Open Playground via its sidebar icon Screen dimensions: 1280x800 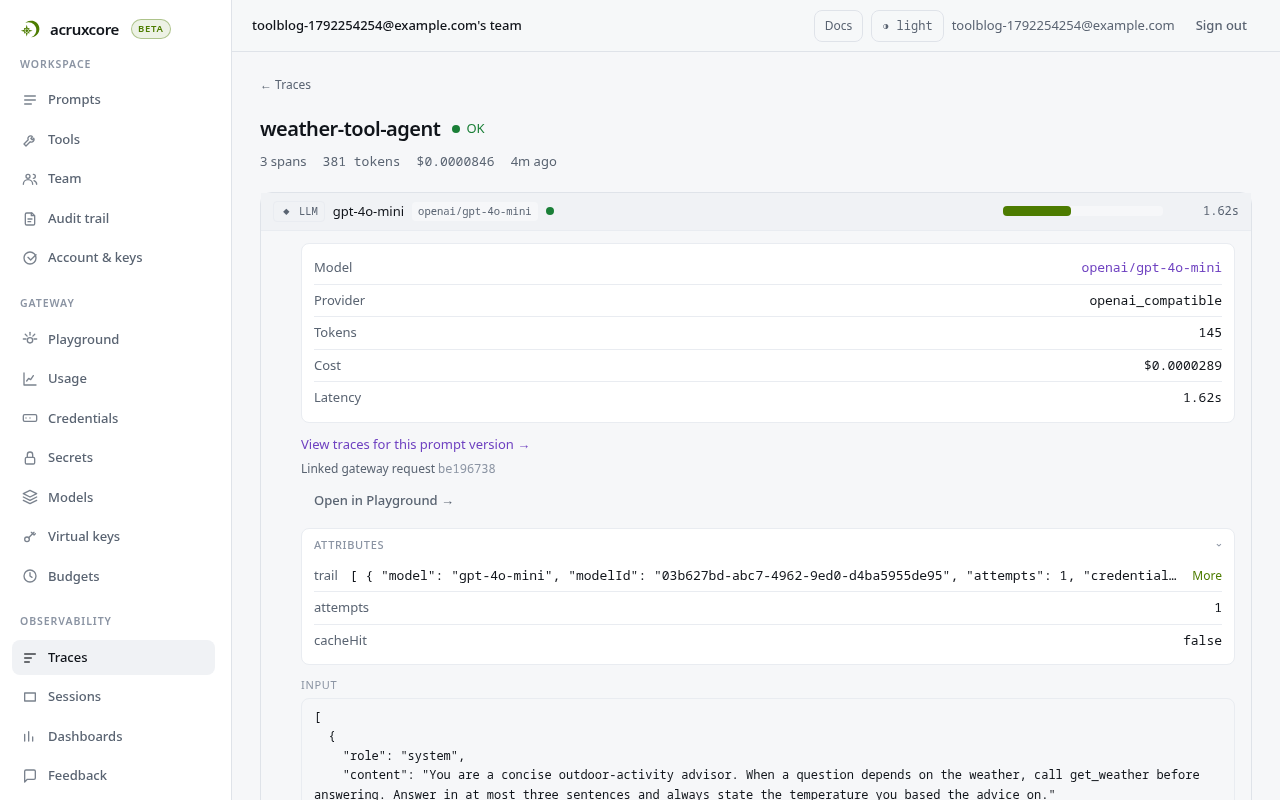click(30, 340)
